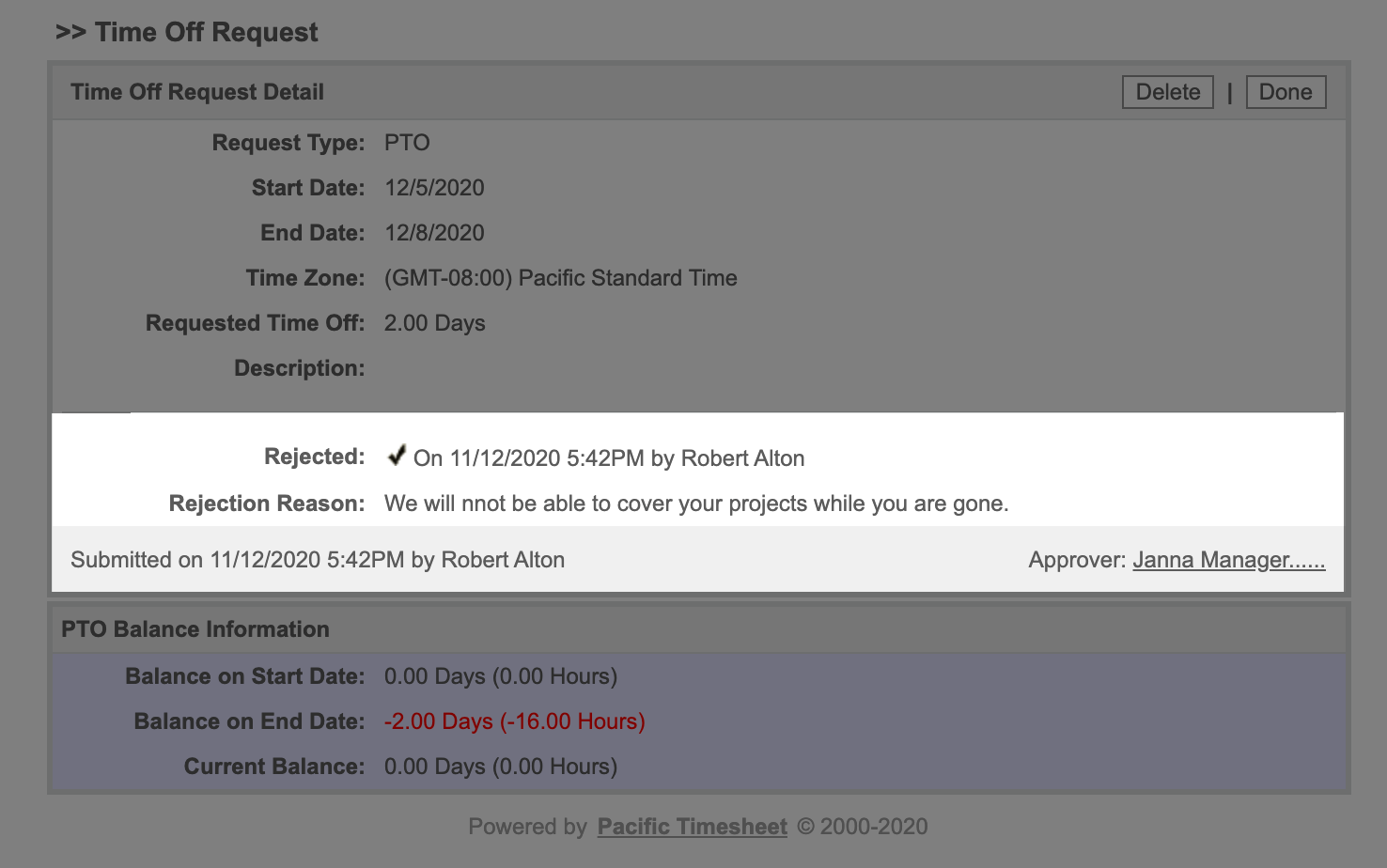Select the start date 12/5/2020
Image resolution: width=1387 pixels, height=868 pixels.
[x=434, y=188]
